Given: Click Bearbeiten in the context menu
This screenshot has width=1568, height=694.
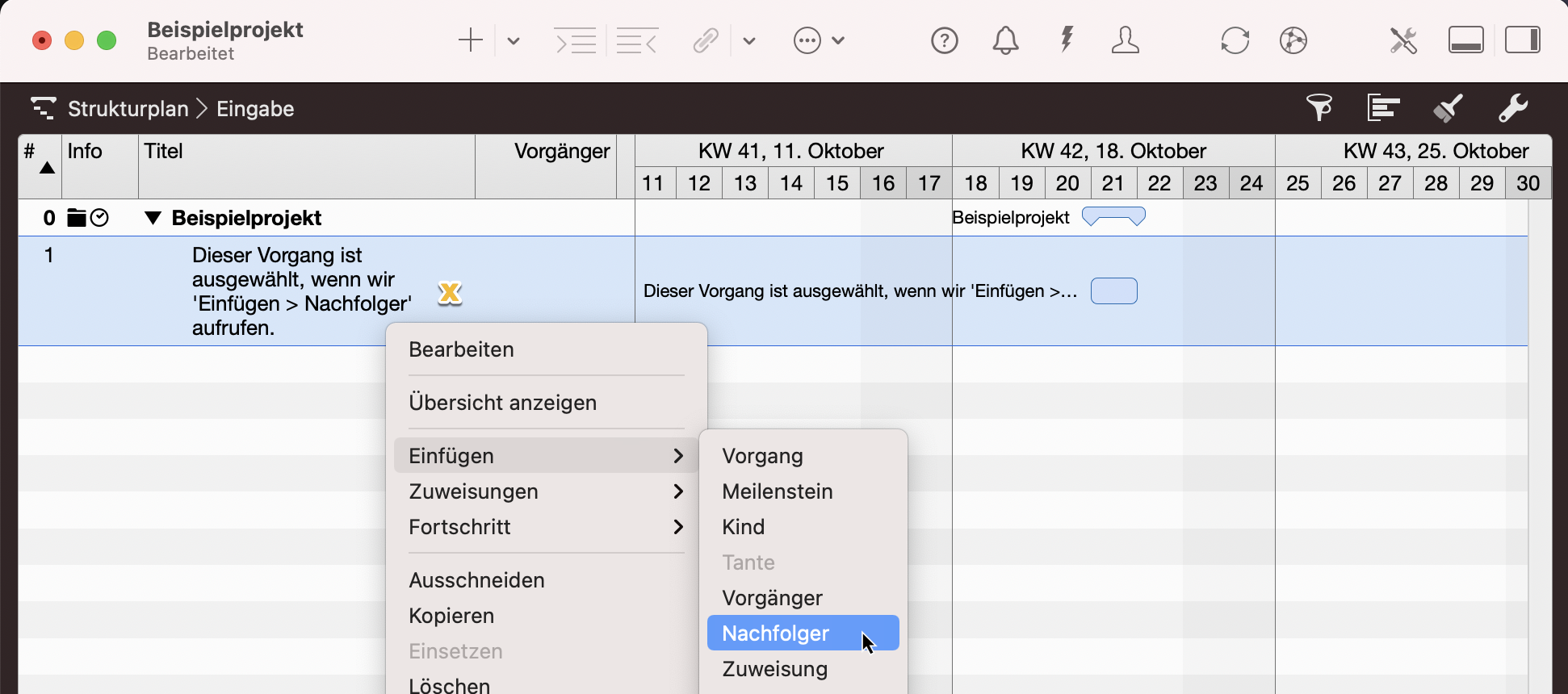Looking at the screenshot, I should pos(461,349).
